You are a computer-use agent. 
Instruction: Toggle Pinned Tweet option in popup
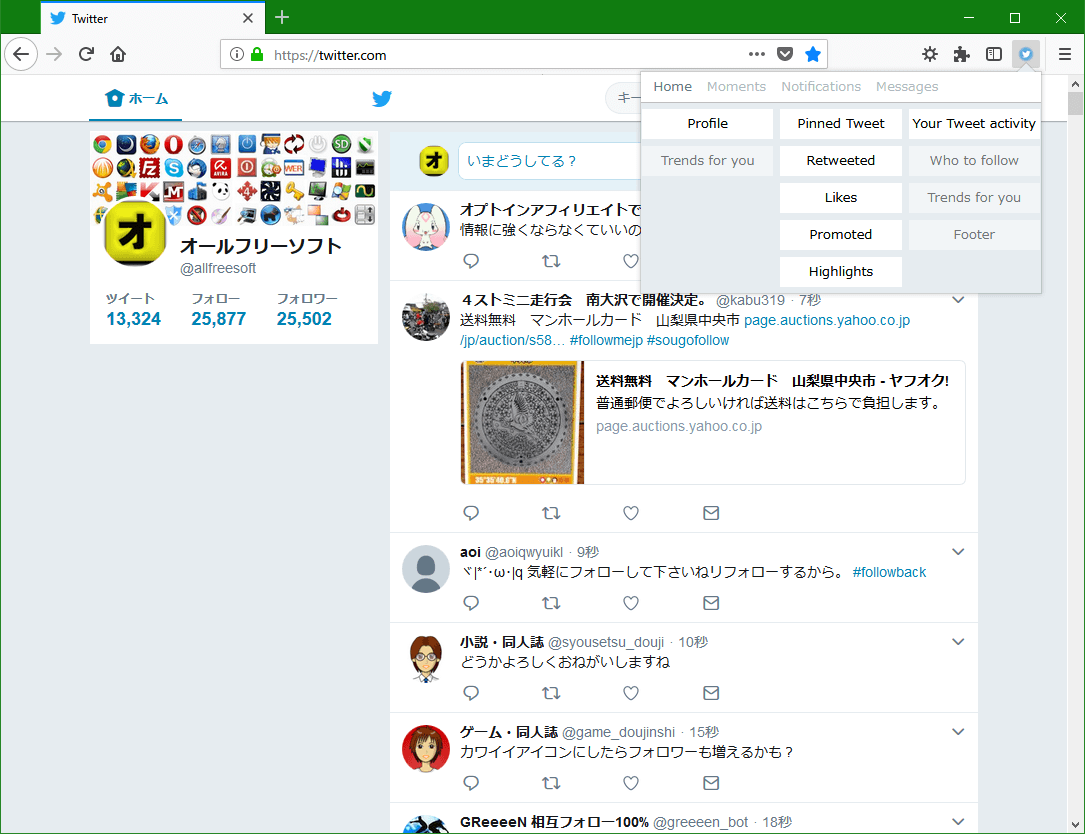(x=841, y=123)
